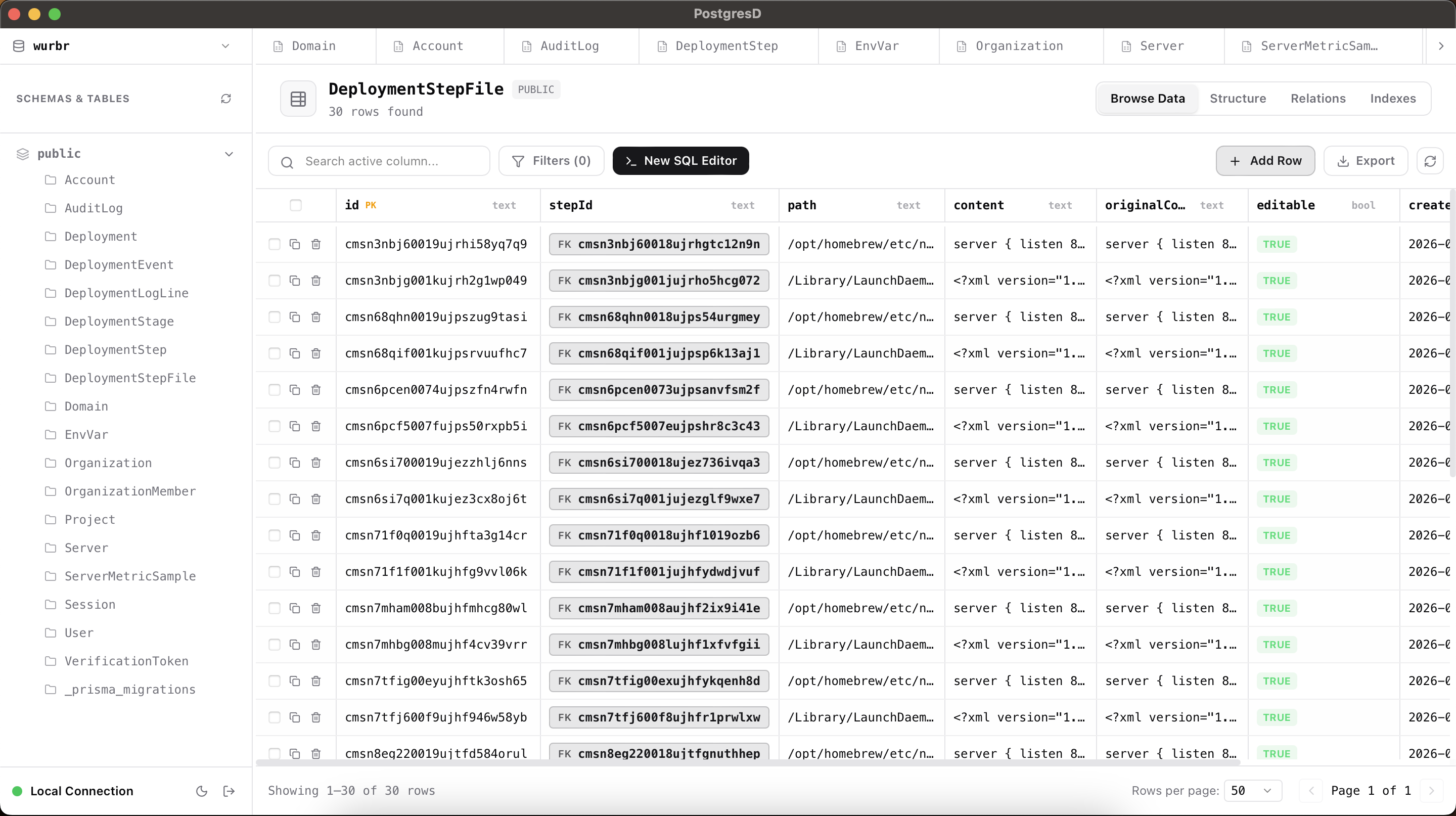Copy row cmsn71f0q0019ujhfta3g14cr
This screenshot has height=816, width=1456.
point(294,535)
